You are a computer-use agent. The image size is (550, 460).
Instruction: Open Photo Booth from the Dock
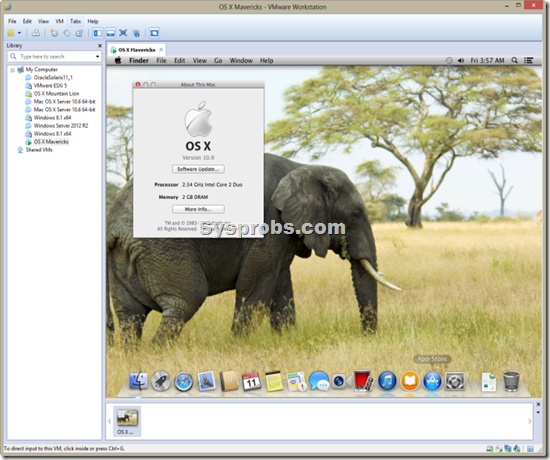tap(364, 381)
